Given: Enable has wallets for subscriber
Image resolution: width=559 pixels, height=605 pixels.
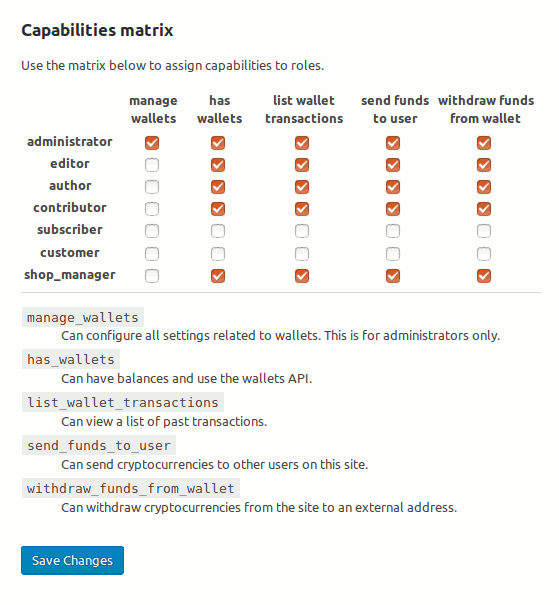Looking at the screenshot, I should coord(218,231).
